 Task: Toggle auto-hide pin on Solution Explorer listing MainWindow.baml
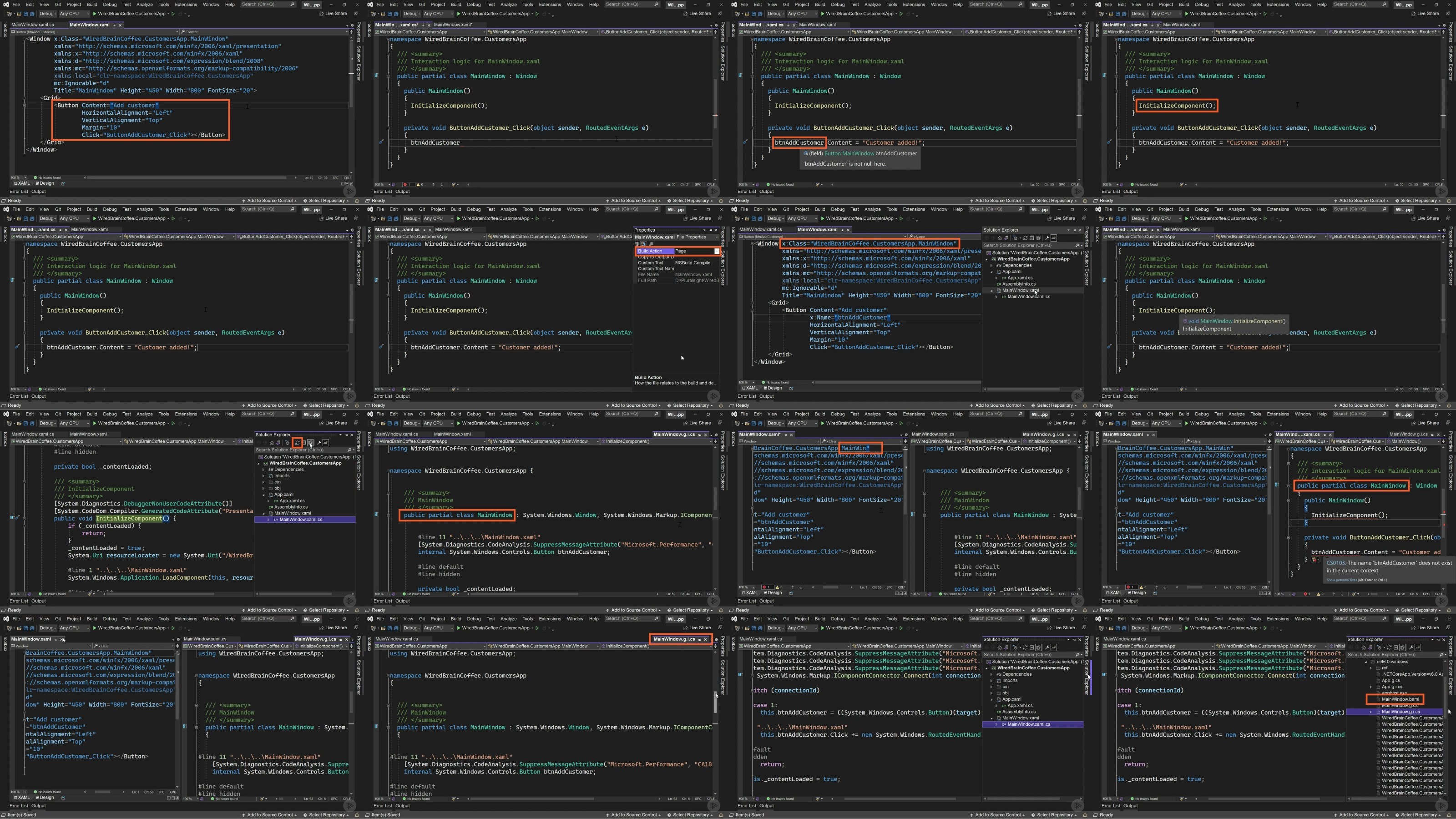click(x=1438, y=640)
